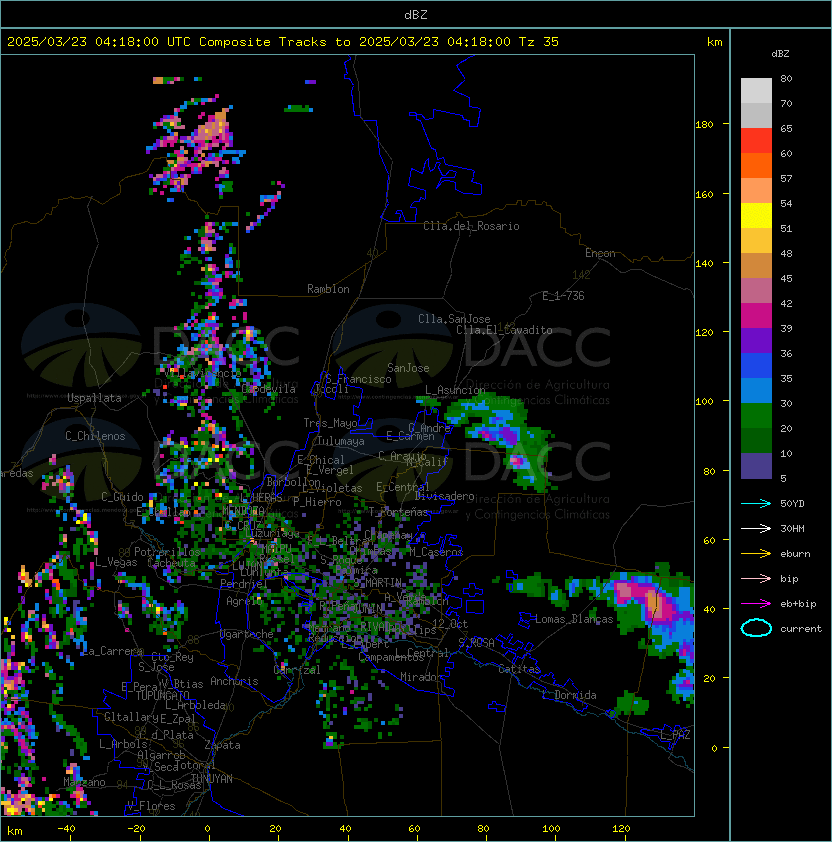Image resolution: width=832 pixels, height=842 pixels.
Task: Click the 100 km tick on right axis
Action: pos(704,402)
